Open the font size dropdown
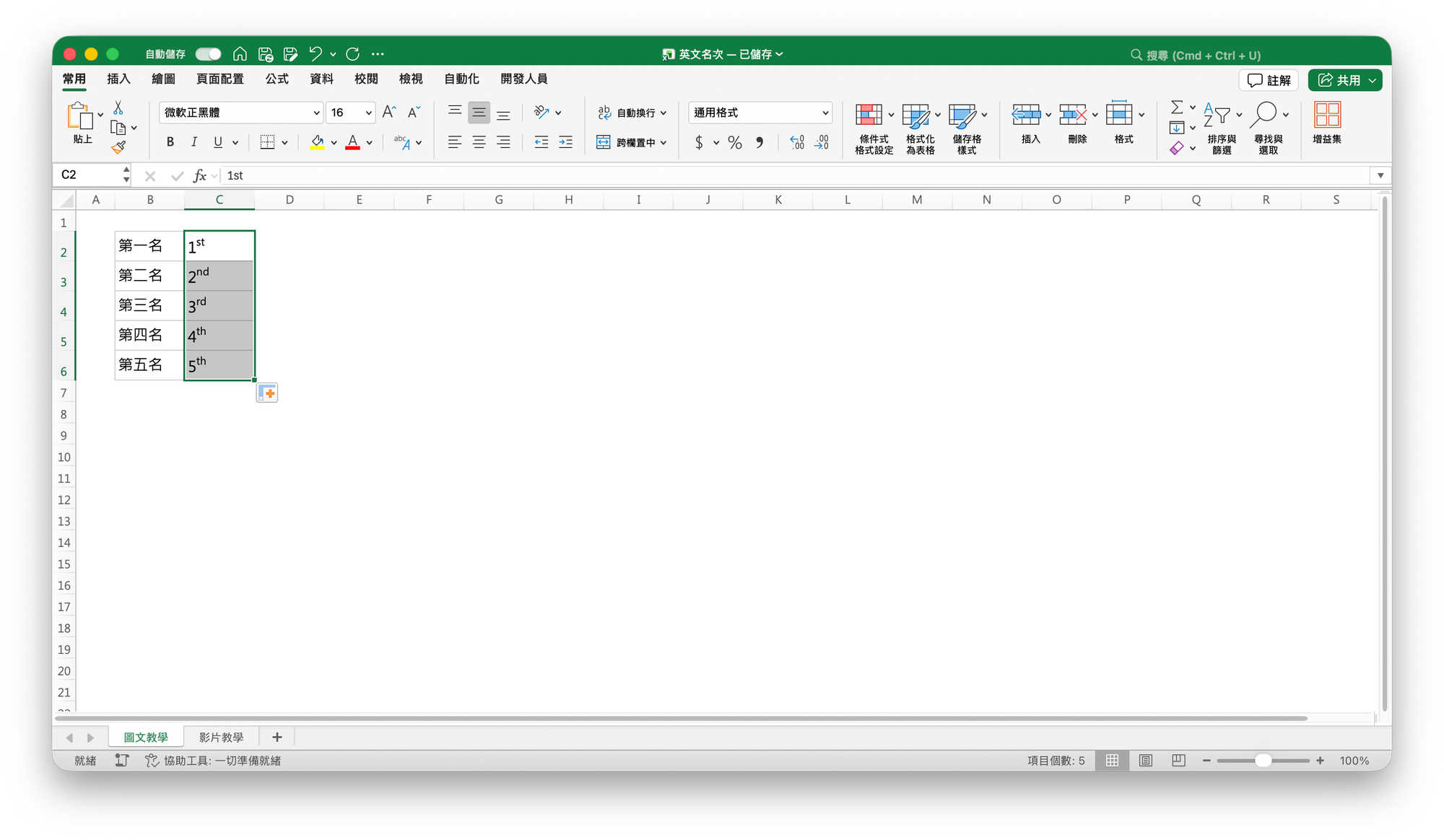This screenshot has width=1444, height=840. pos(368,113)
